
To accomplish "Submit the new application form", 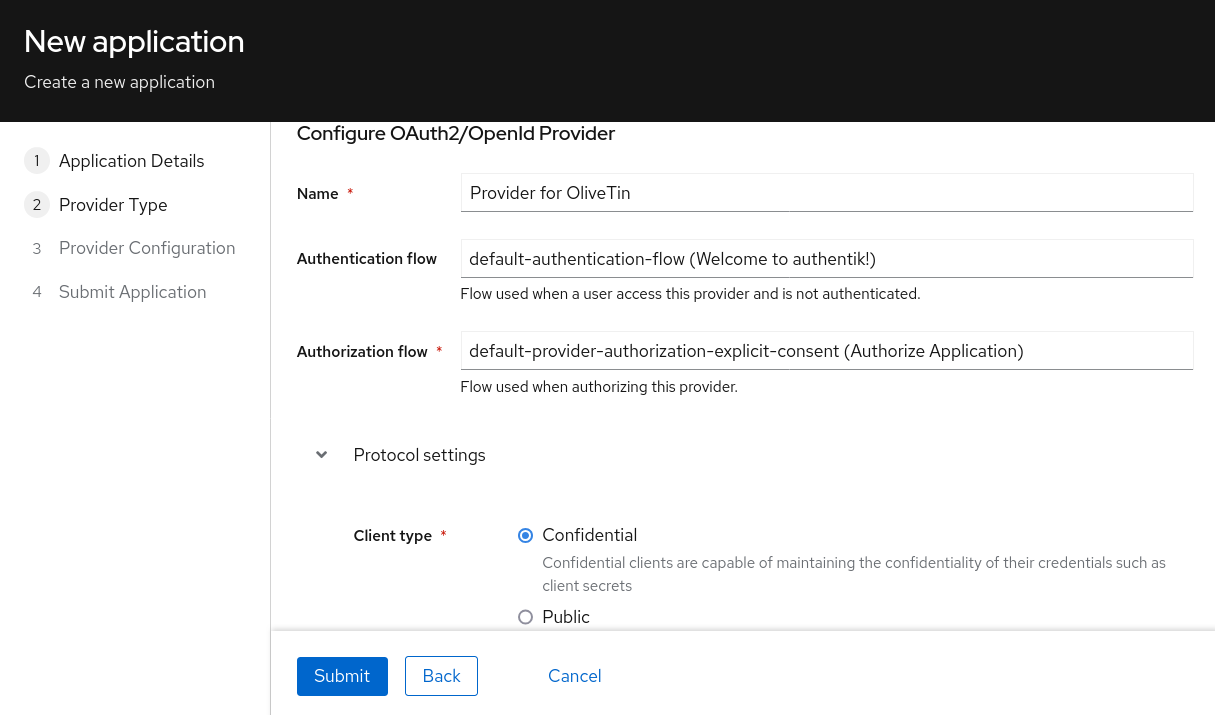I will pyautogui.click(x=342, y=676).
